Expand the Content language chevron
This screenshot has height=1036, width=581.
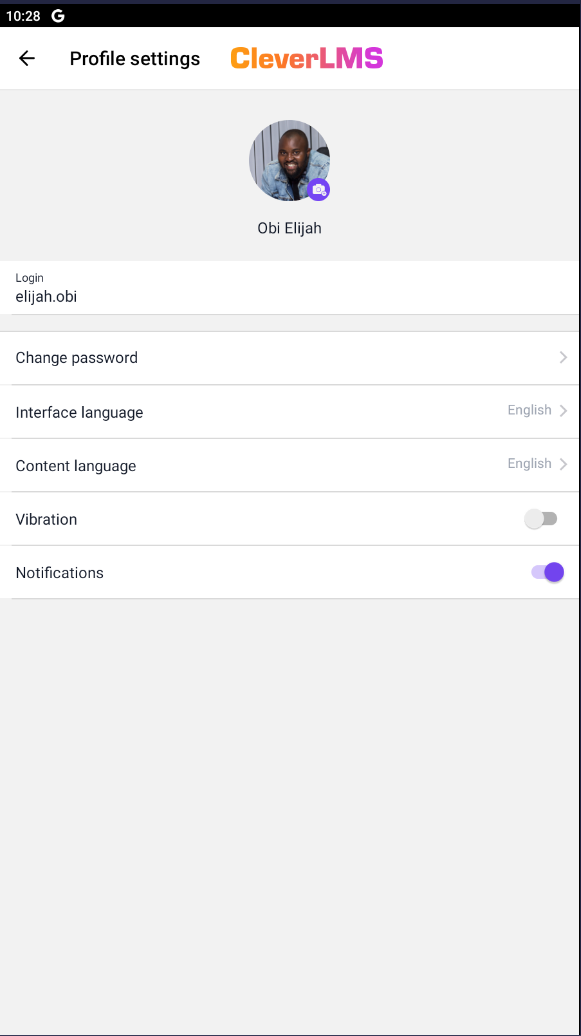point(563,464)
